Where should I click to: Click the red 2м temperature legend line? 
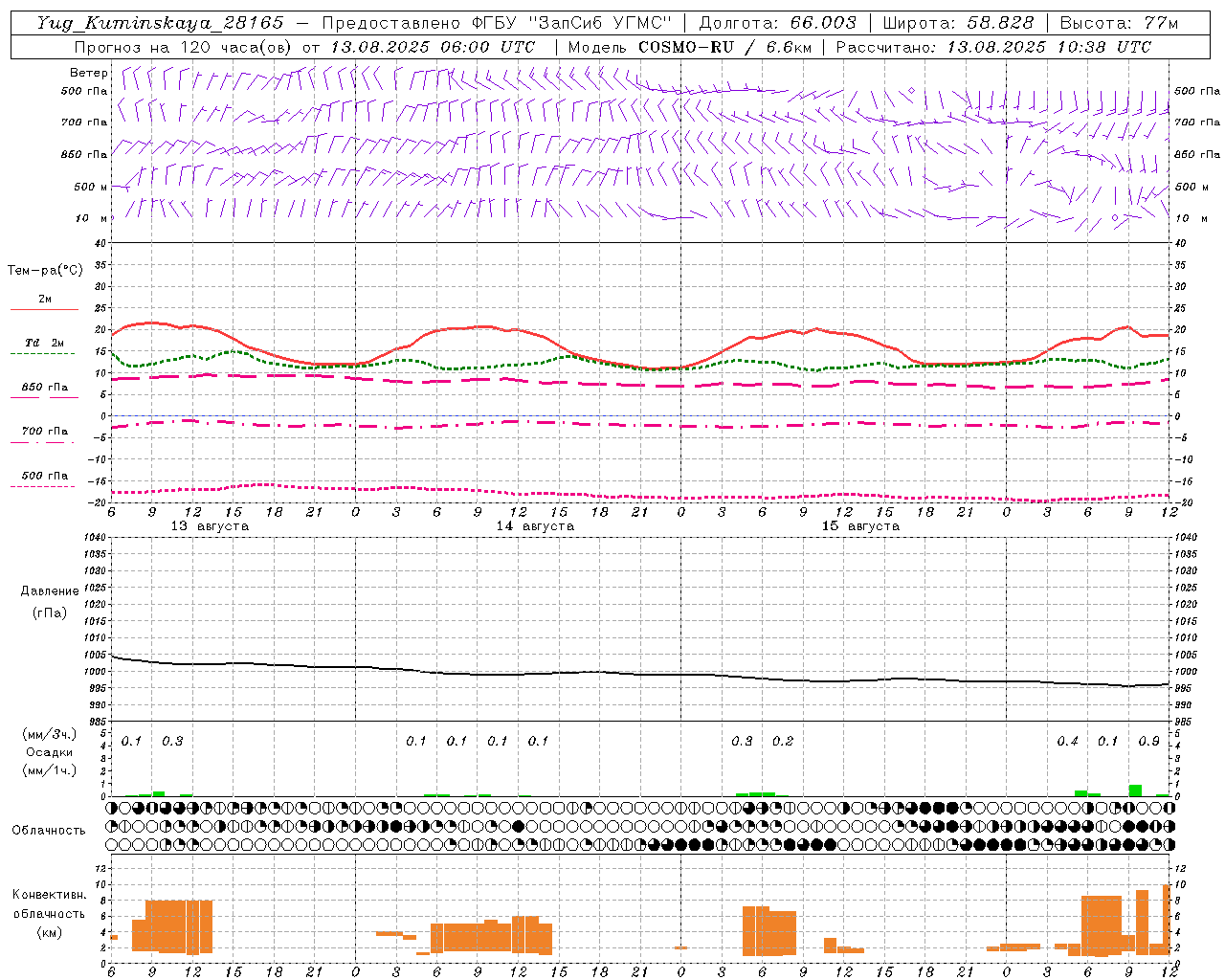44,310
